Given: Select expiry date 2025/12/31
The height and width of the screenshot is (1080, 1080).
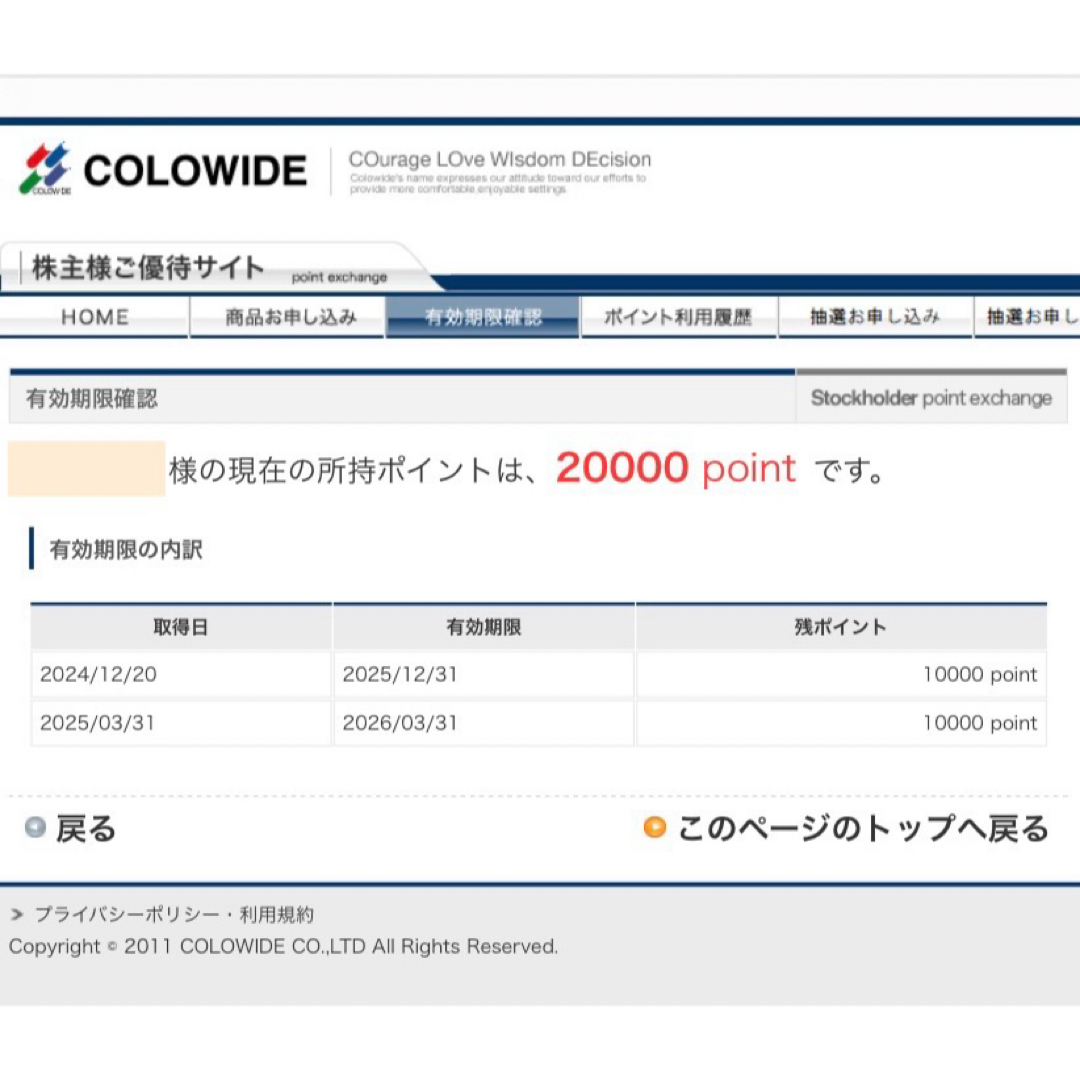Looking at the screenshot, I should coord(400,674).
